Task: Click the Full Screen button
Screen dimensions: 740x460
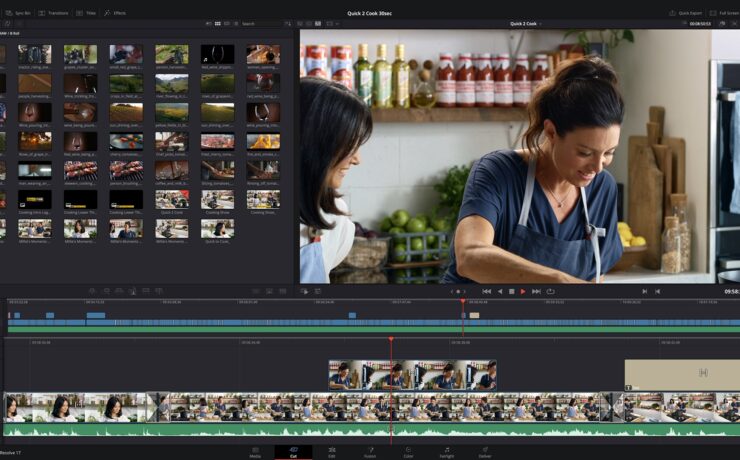Action: pos(725,13)
